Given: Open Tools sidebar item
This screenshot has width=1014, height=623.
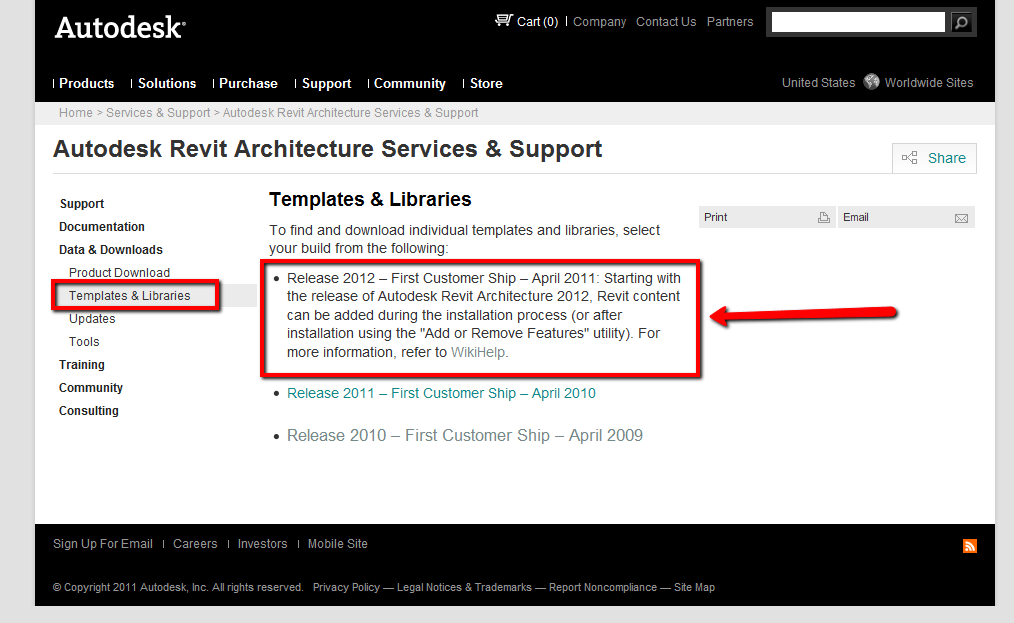Looking at the screenshot, I should [x=84, y=342].
